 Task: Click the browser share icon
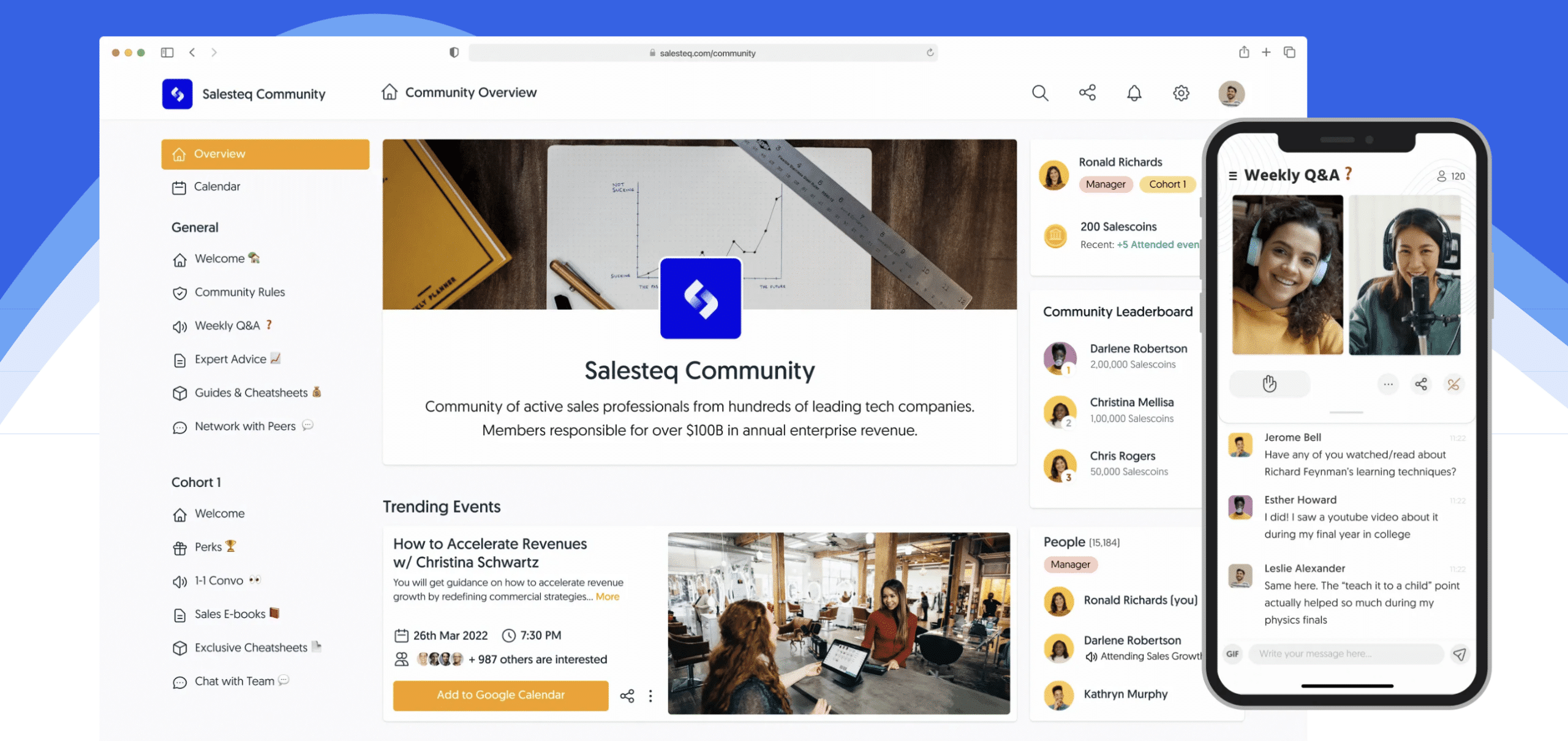tap(1244, 52)
